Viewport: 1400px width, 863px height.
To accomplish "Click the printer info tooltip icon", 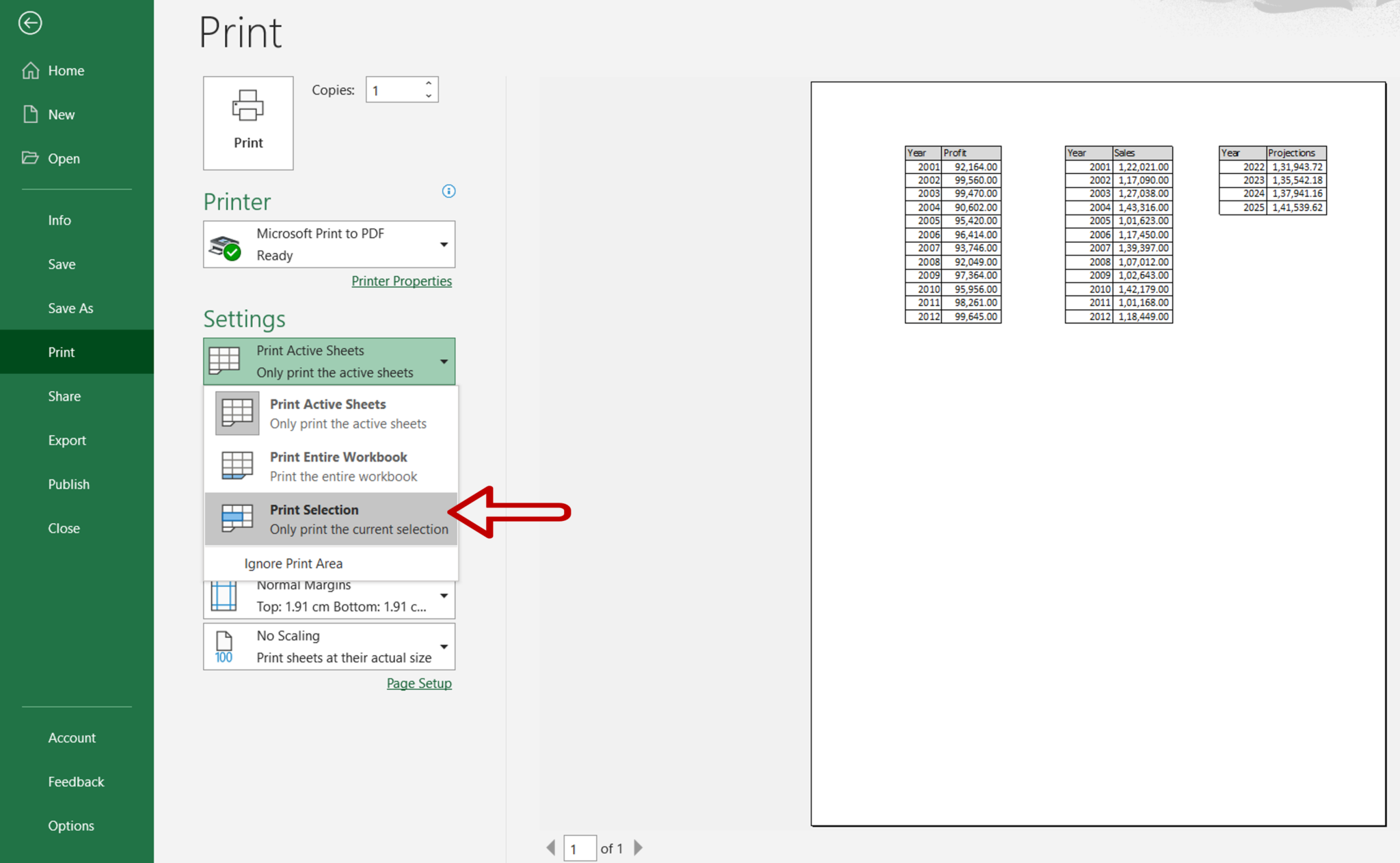I will tap(448, 191).
